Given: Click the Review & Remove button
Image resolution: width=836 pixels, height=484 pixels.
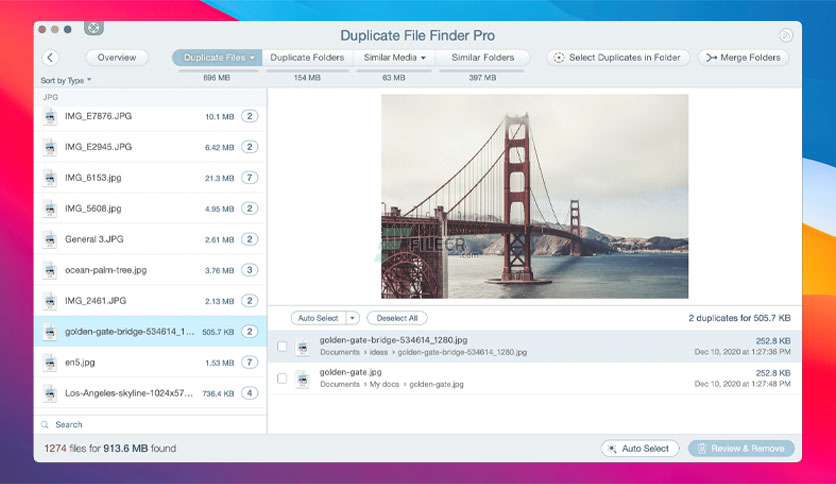Looking at the screenshot, I should (741, 449).
